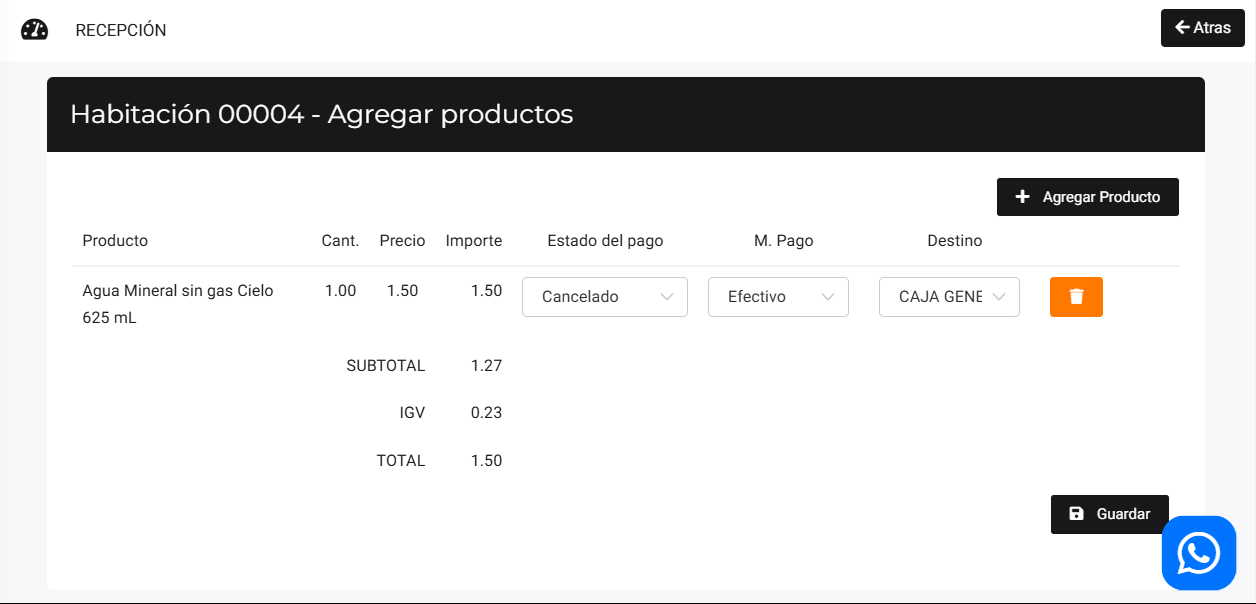Open the Cancelado payment status dropdown
The height and width of the screenshot is (604, 1256).
[604, 297]
